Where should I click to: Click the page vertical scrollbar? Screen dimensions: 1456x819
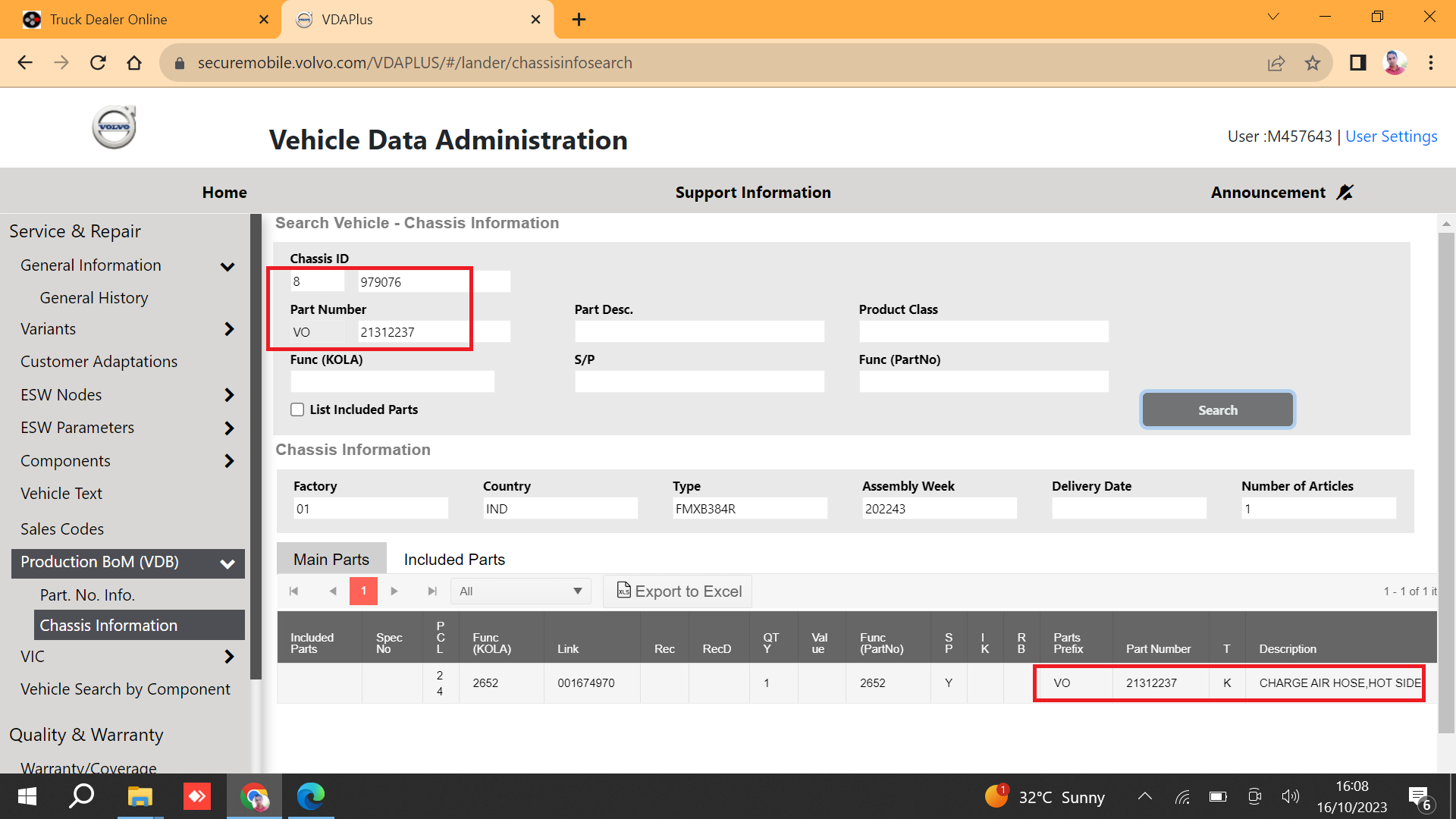(x=1446, y=482)
